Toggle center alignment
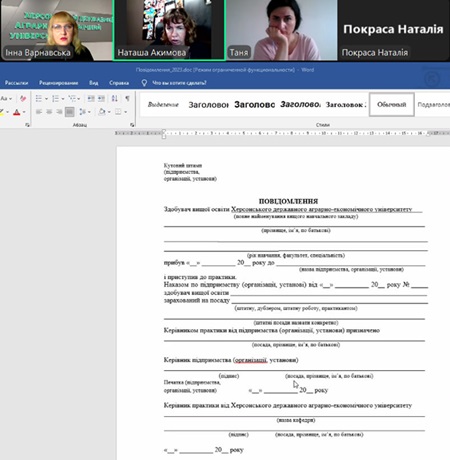Viewport: 450px width, 460px height. pos(49,112)
